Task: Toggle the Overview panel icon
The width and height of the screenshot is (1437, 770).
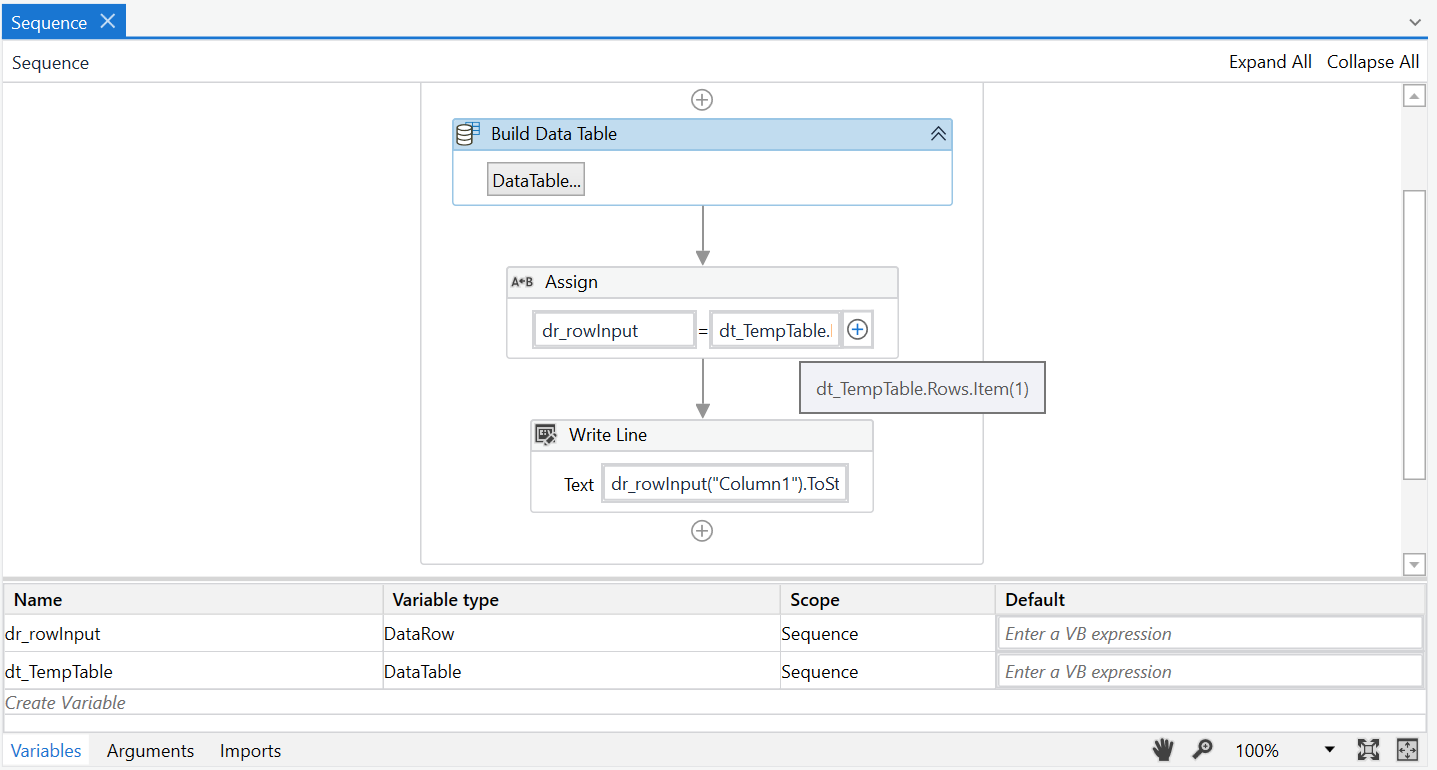Action: 1407,750
